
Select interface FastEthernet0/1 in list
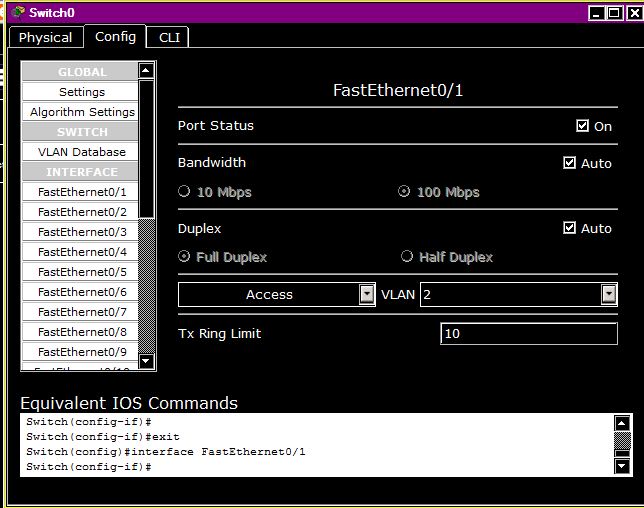pyautogui.click(x=80, y=192)
